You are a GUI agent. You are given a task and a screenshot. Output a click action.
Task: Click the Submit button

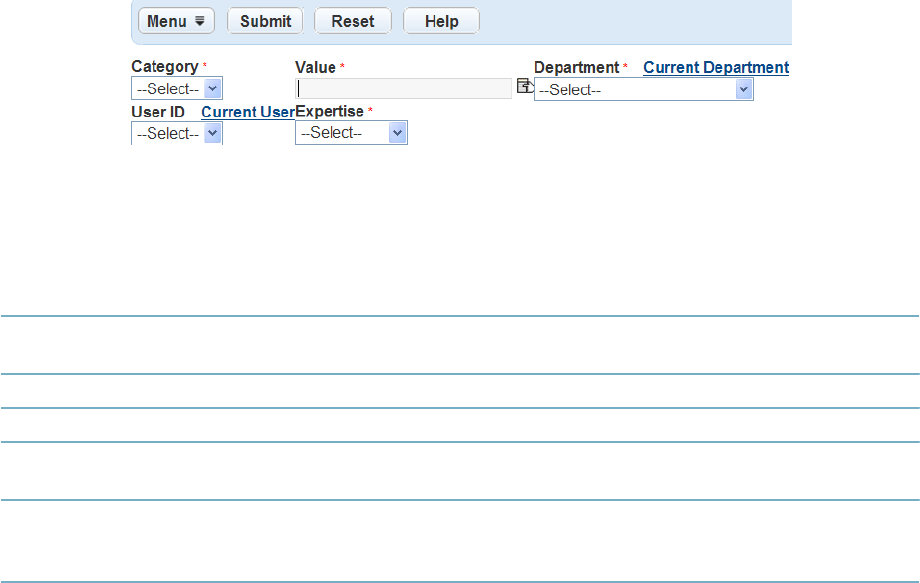265,21
